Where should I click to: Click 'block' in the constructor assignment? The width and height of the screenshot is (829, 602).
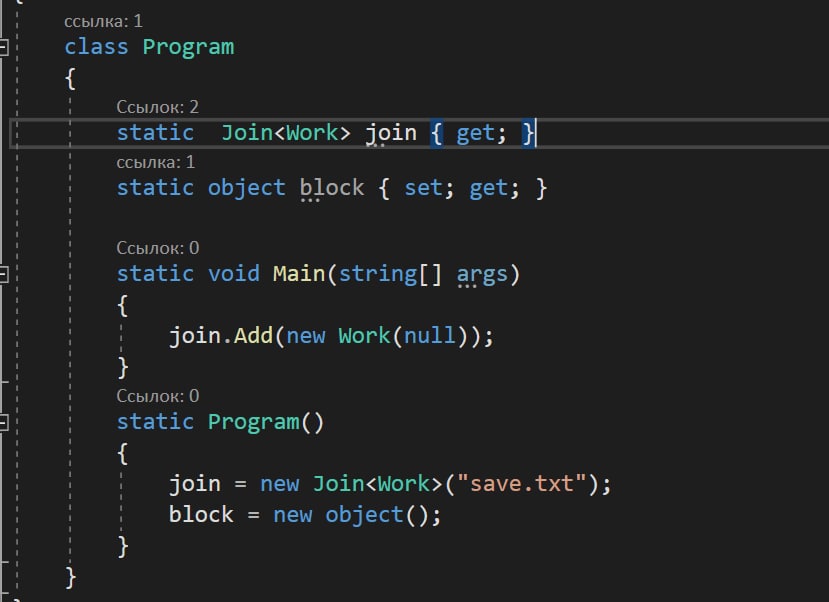(x=201, y=514)
